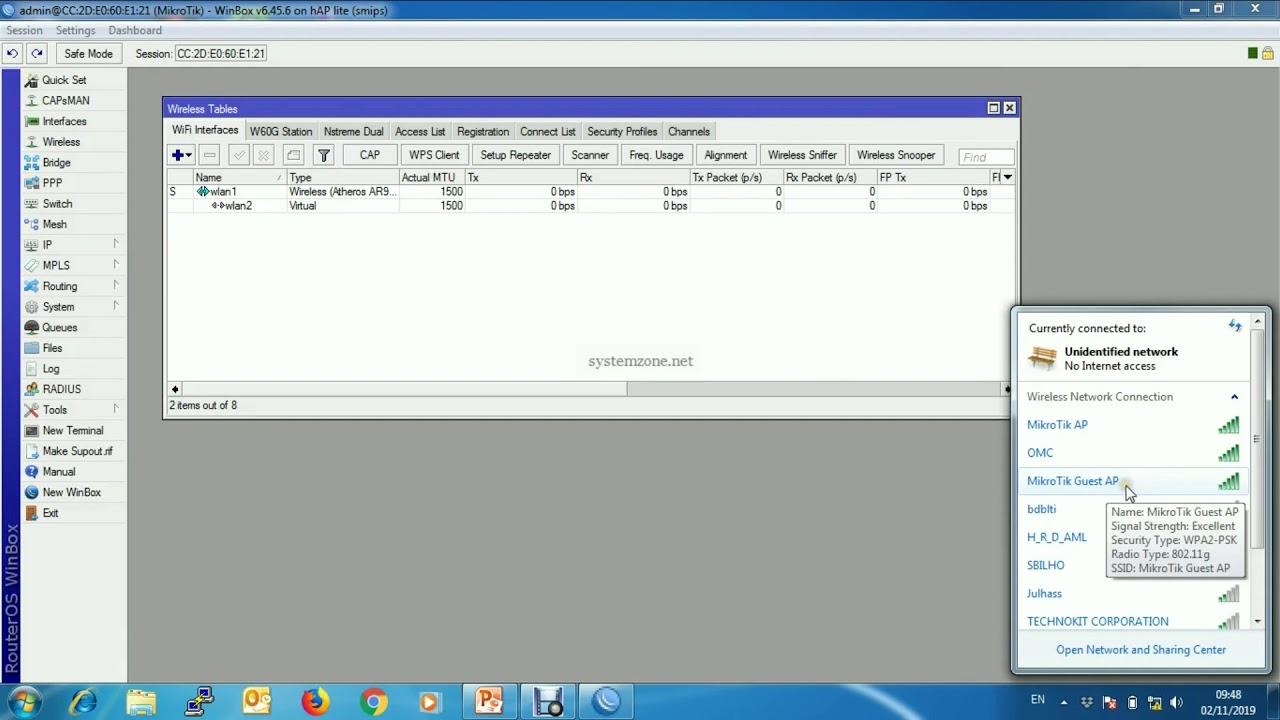This screenshot has width=1280, height=720.
Task: Switch to the W60G Station tab
Action: point(281,131)
